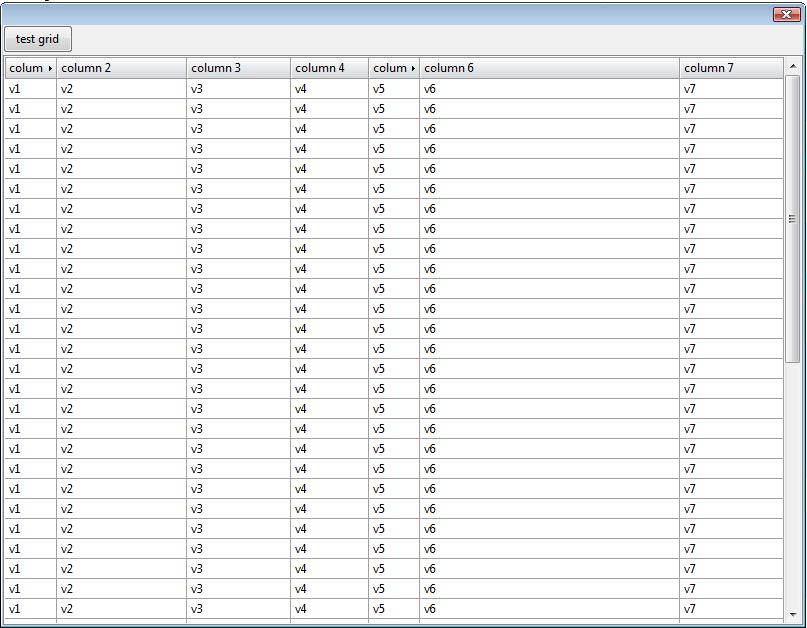Click the v3 cell in the first row

(x=238, y=89)
